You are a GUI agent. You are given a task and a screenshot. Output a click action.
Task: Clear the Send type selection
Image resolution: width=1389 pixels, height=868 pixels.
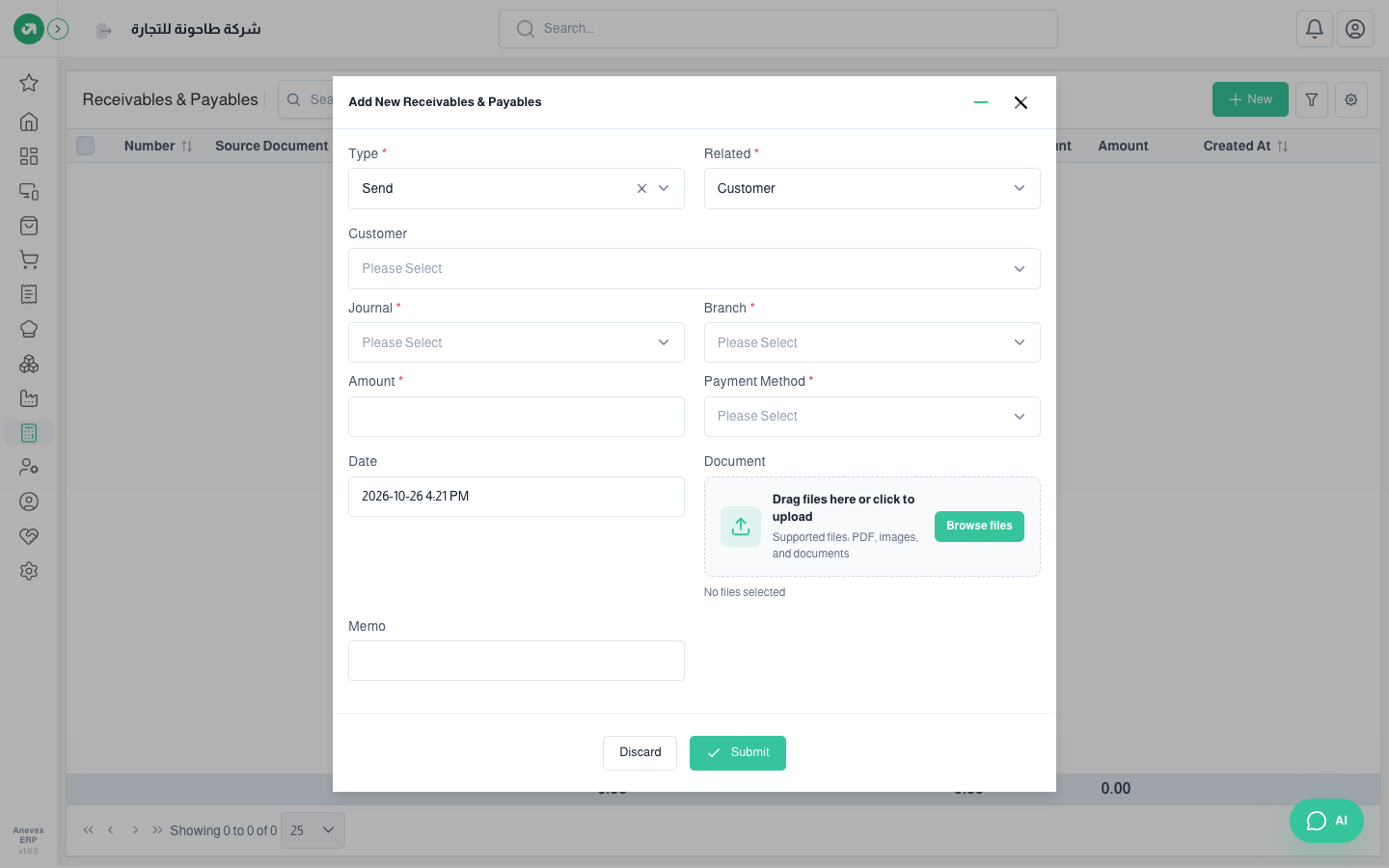pyautogui.click(x=641, y=189)
